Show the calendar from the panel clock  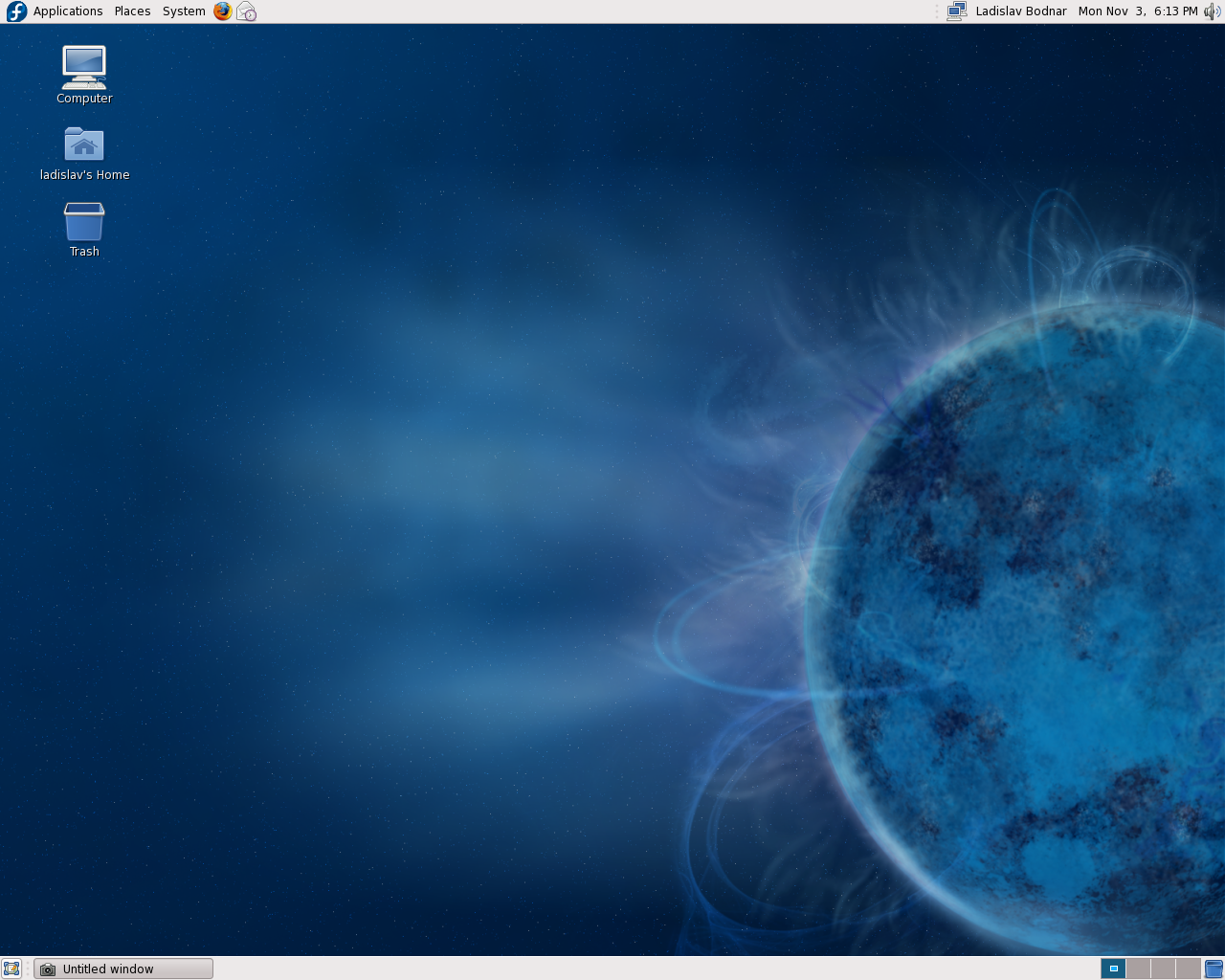coord(1138,11)
